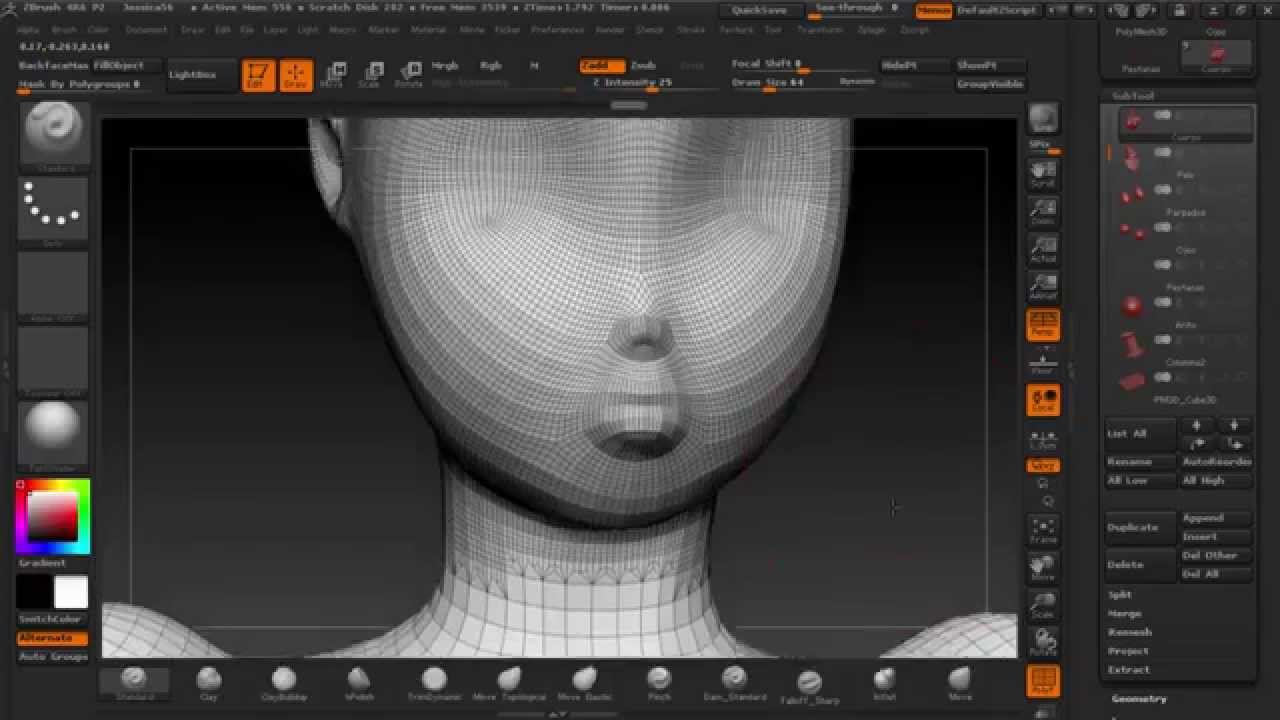Open the Light menu
The width and height of the screenshot is (1280, 720).
pyautogui.click(x=308, y=30)
